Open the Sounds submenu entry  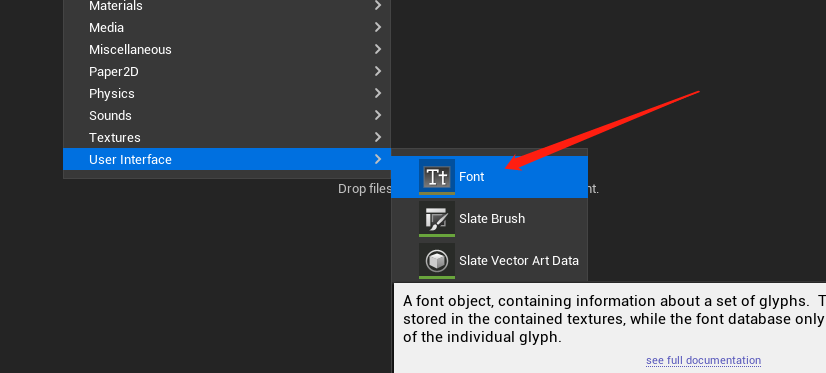coord(227,115)
